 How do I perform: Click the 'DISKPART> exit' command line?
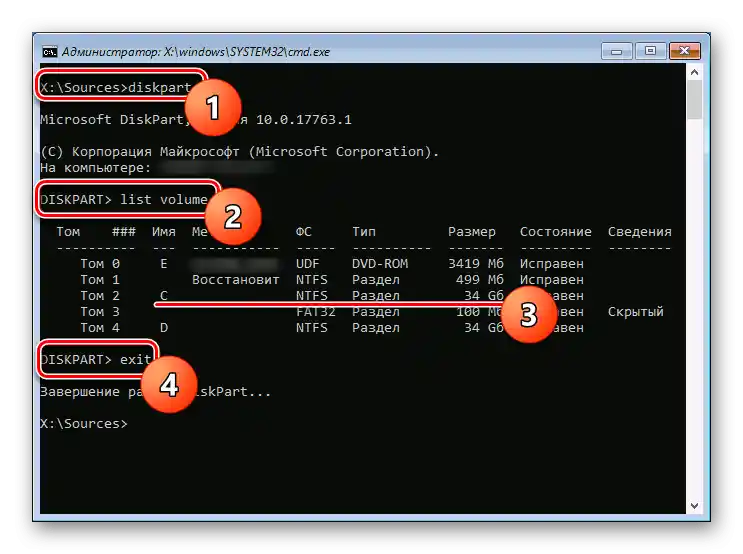click(x=96, y=360)
